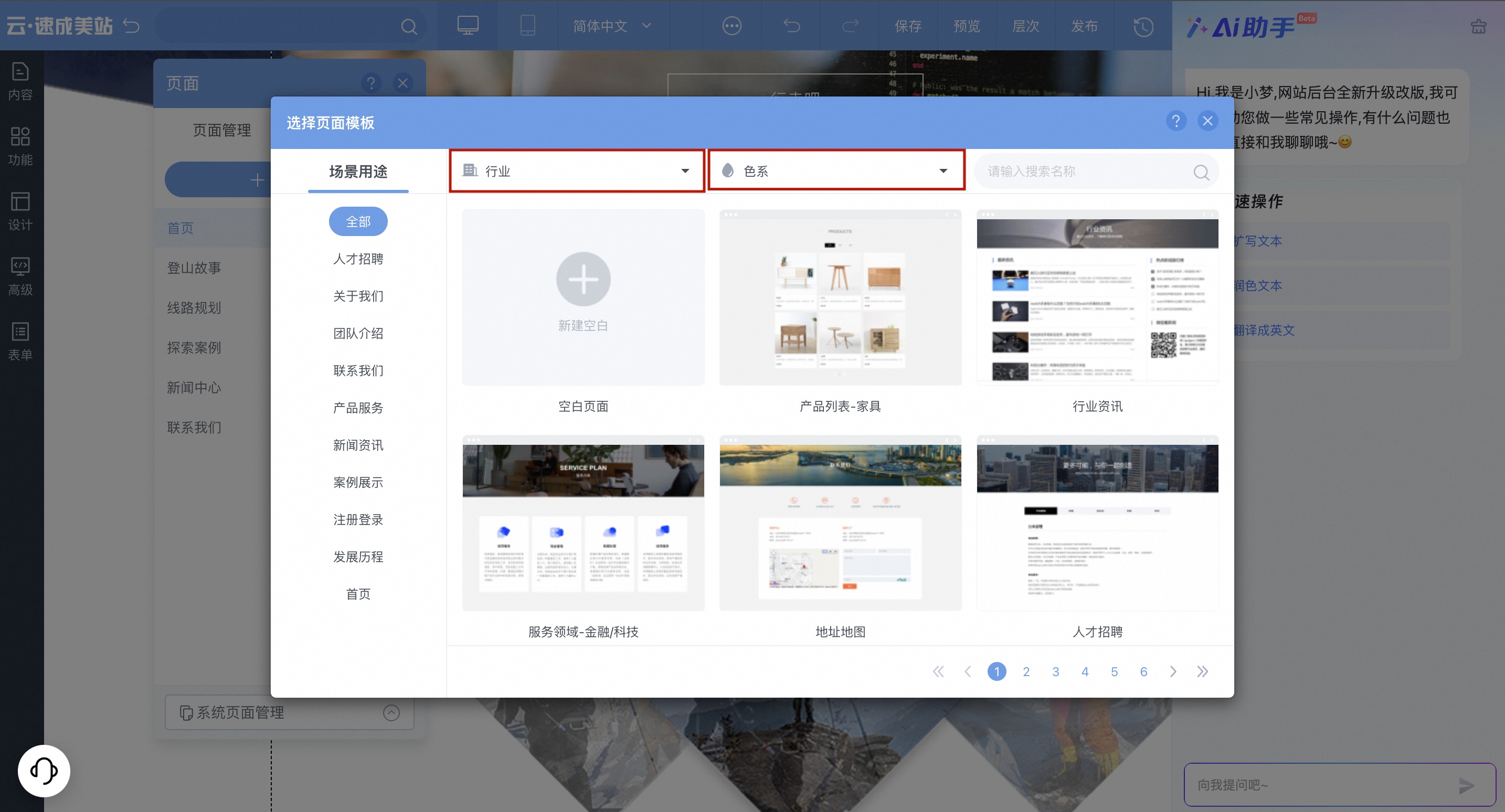1505x812 pixels.
Task: Select 产品服务 category
Action: (x=358, y=408)
